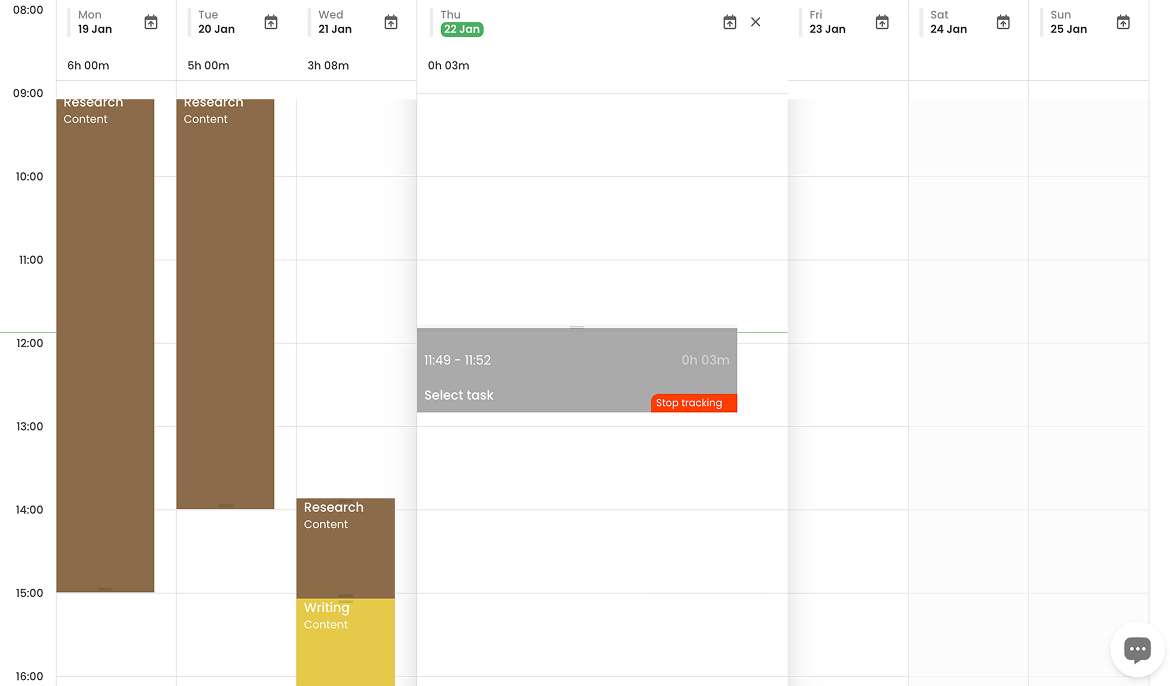Open Monday's Research Content time entry
This screenshot has width=1170, height=686.
point(105,340)
